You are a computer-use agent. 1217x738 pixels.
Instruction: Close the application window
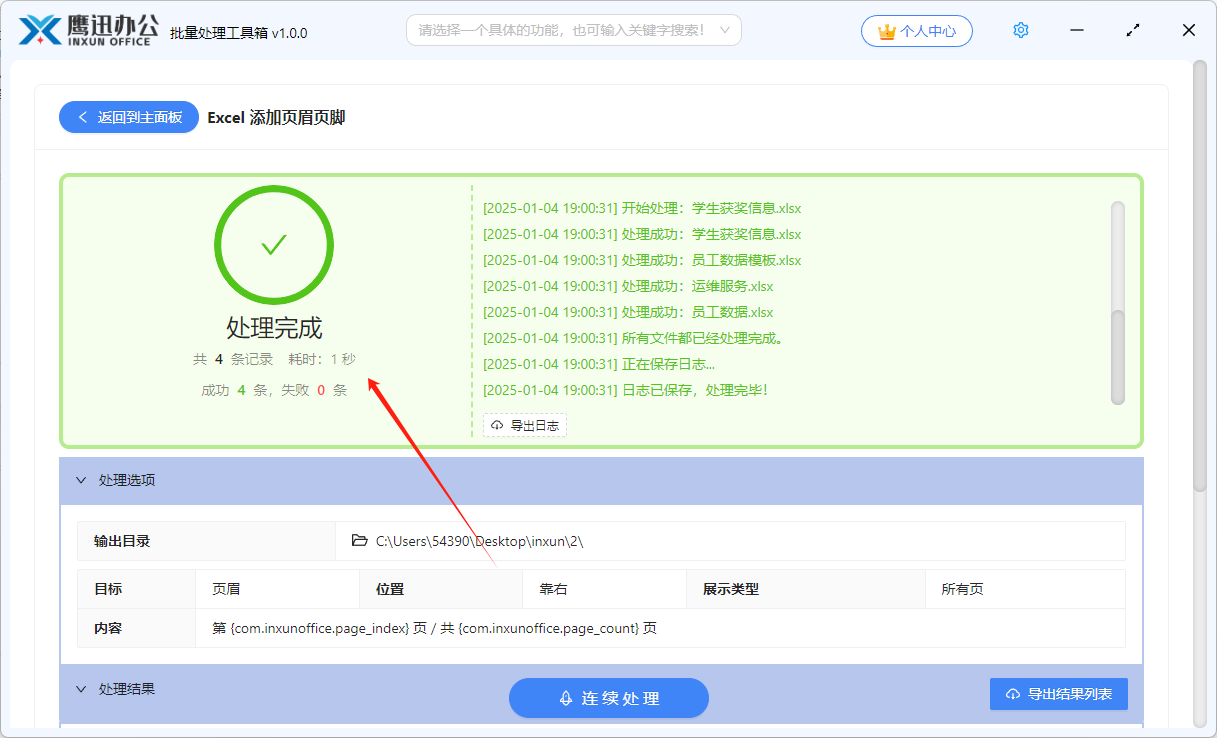coord(1189,31)
